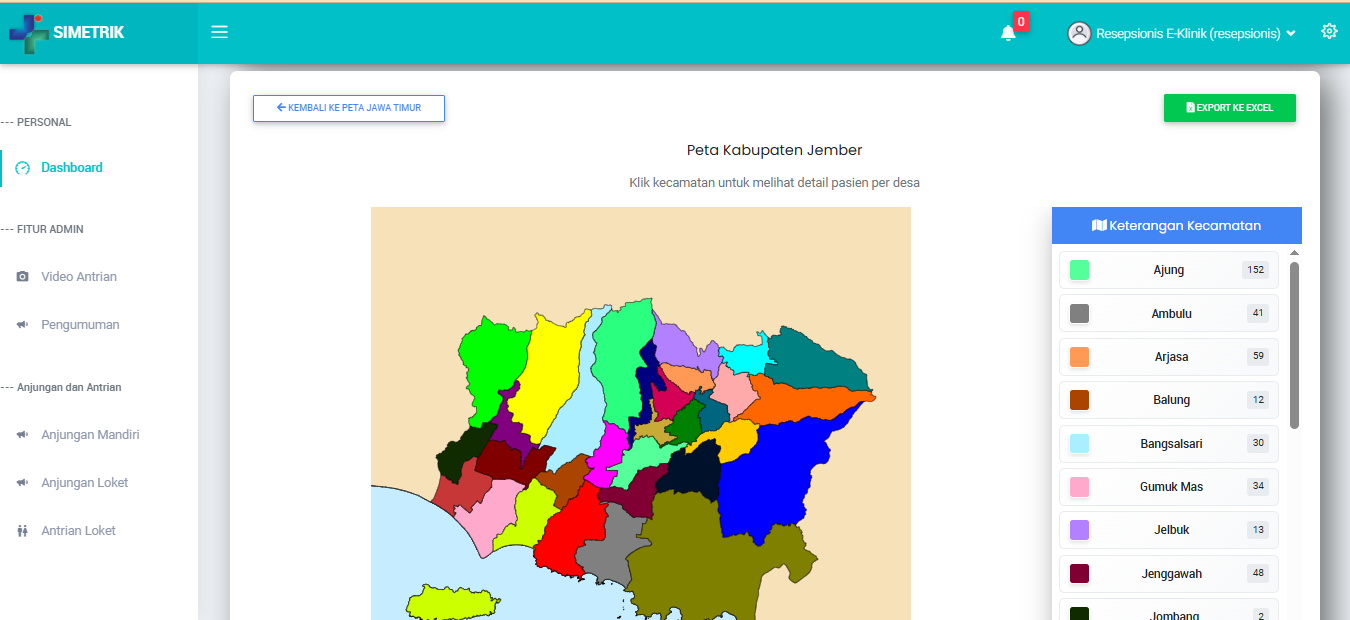
Task: Select the Ambulu legend name
Action: (1171, 314)
